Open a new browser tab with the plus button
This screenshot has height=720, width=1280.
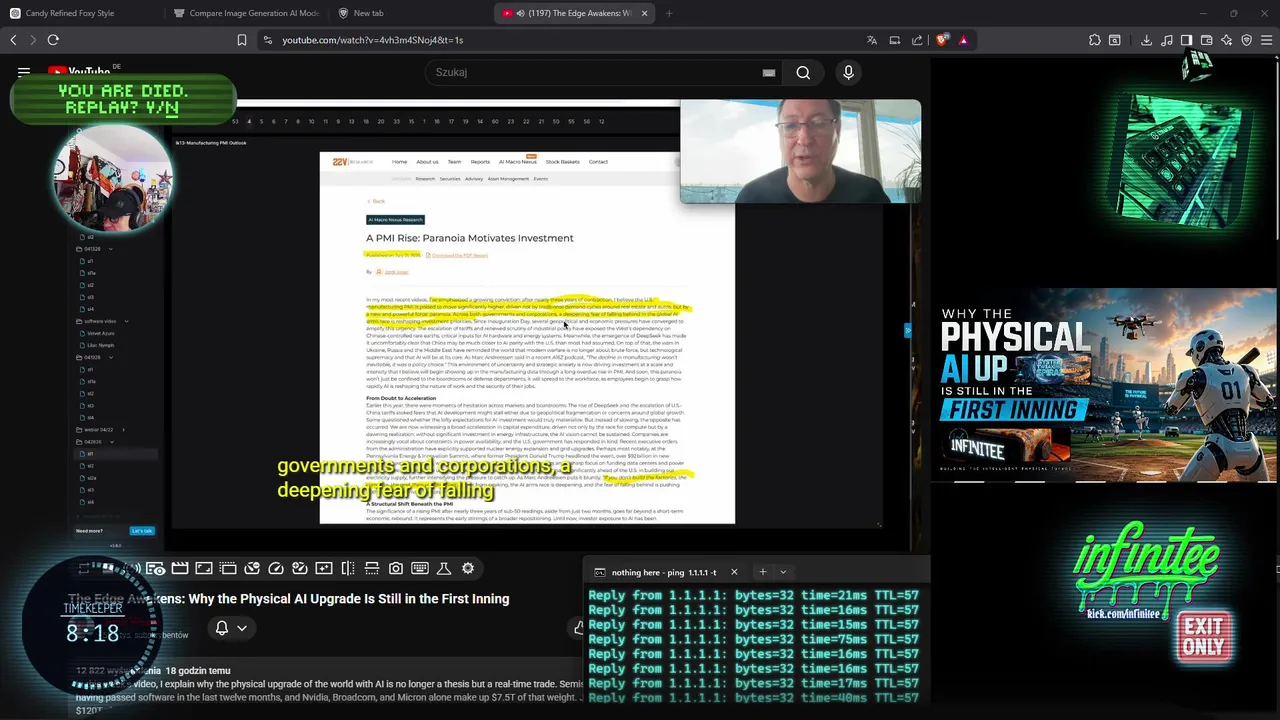pos(669,13)
